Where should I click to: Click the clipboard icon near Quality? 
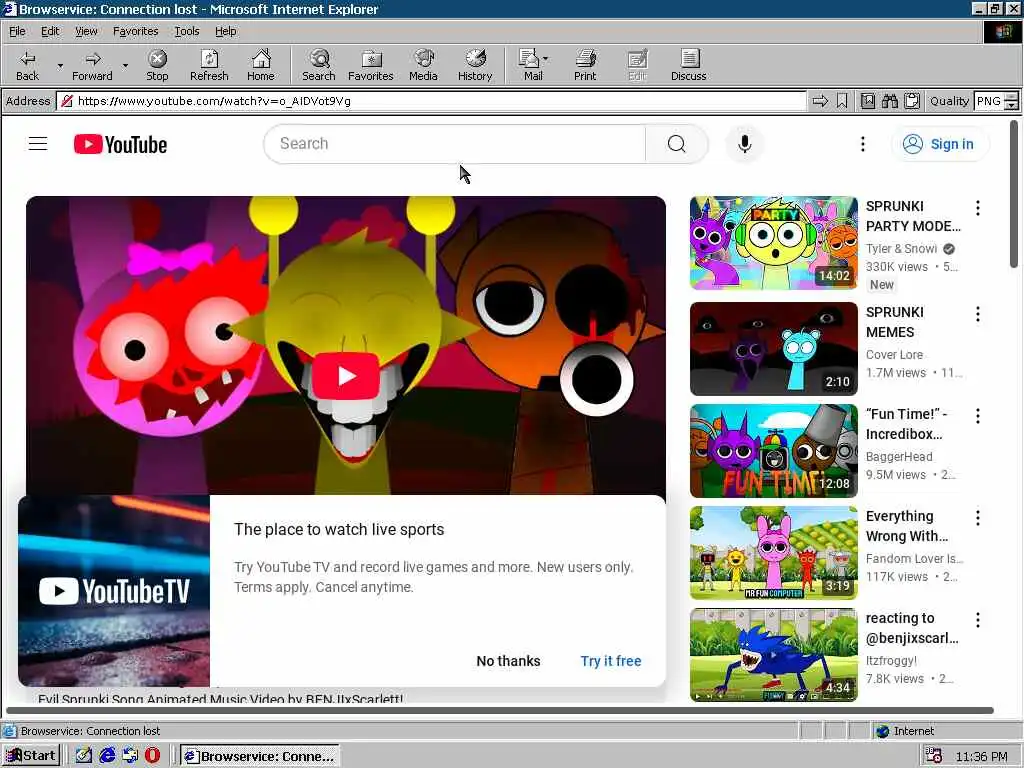tap(912, 101)
